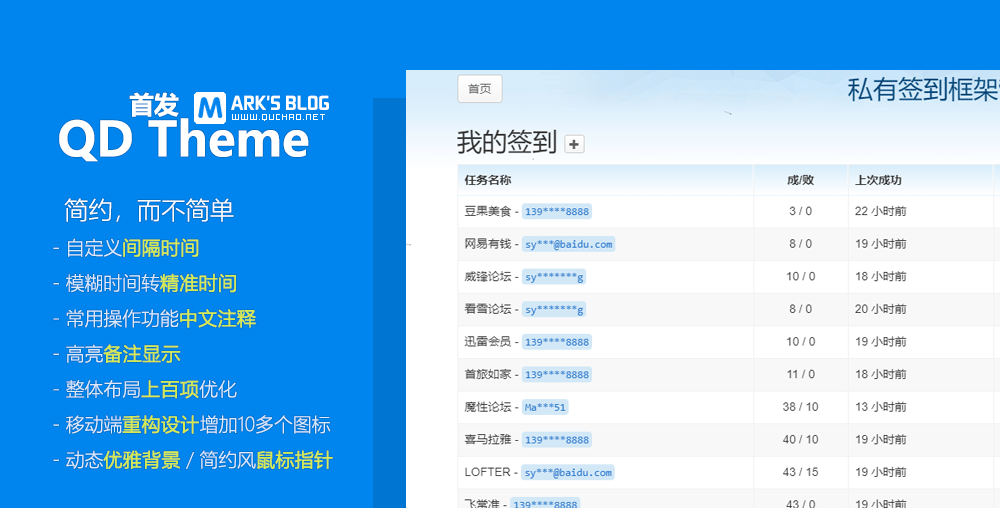Click the sy*******g tag beside 看雪论坛

tap(554, 310)
